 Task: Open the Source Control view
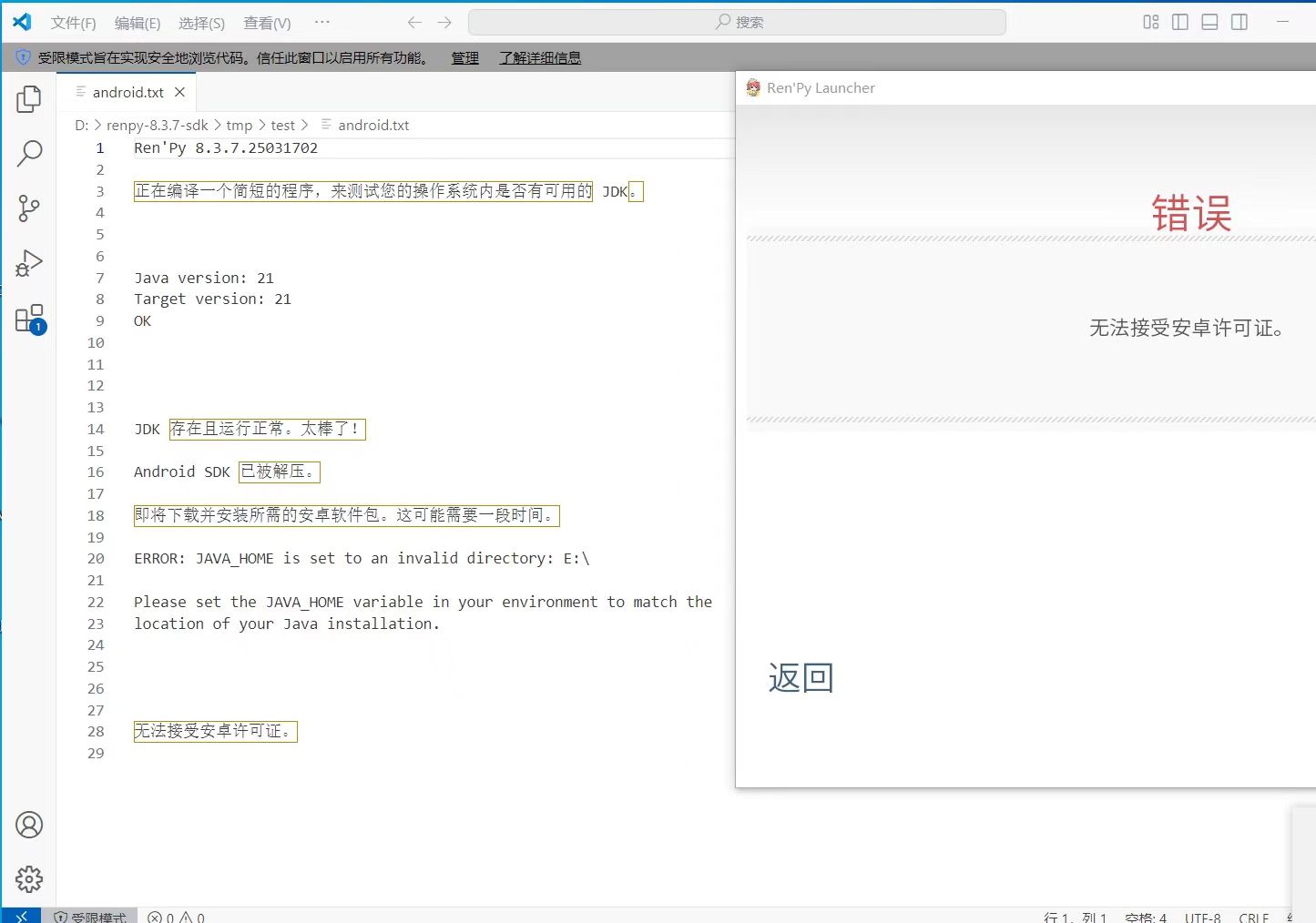(29, 208)
